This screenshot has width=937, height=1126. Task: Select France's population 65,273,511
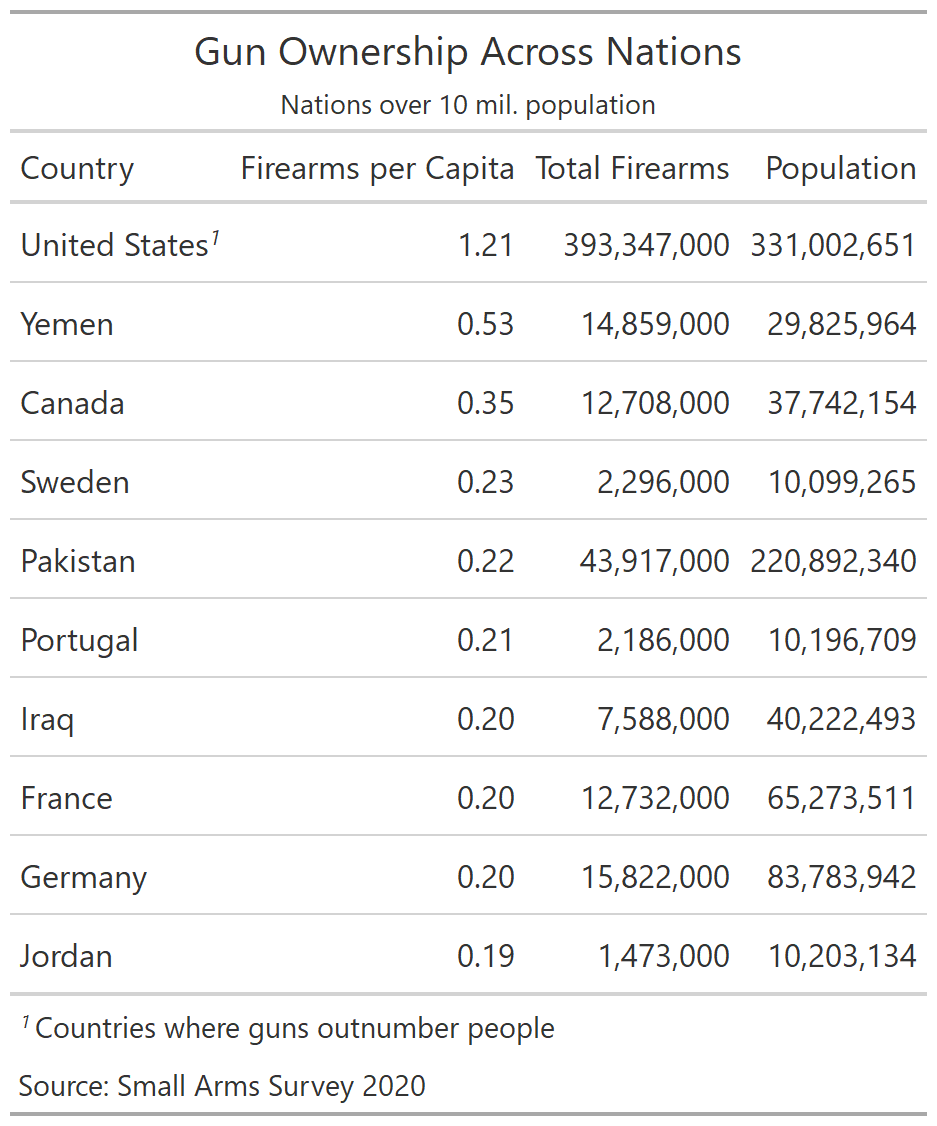click(842, 799)
